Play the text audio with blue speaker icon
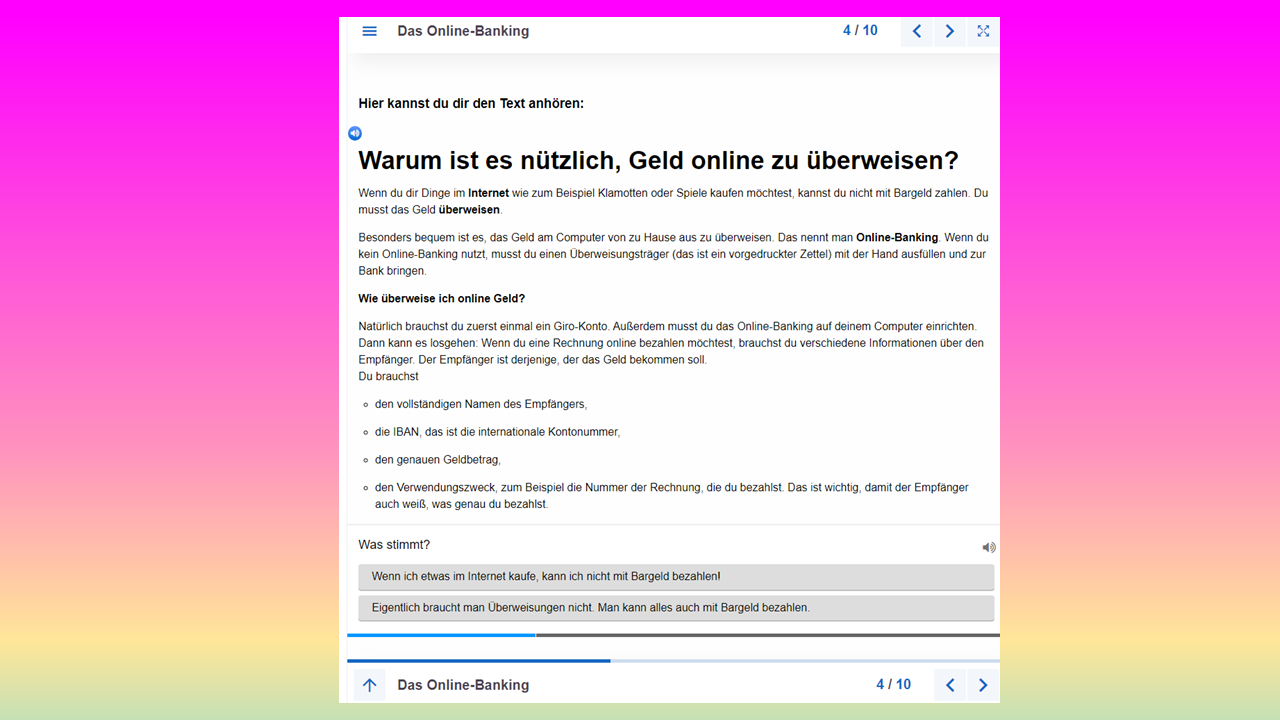1280x720 pixels. tap(355, 133)
